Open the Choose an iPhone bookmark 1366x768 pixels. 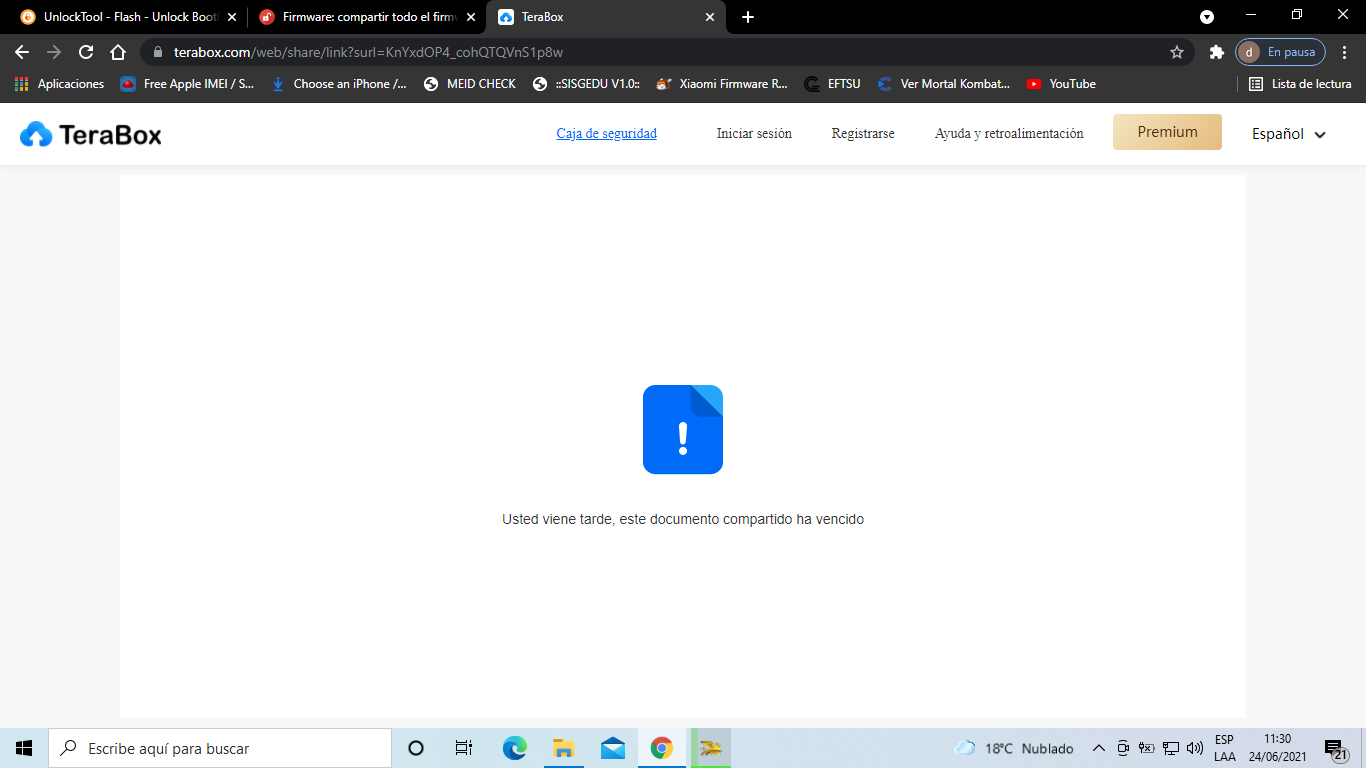coord(339,84)
